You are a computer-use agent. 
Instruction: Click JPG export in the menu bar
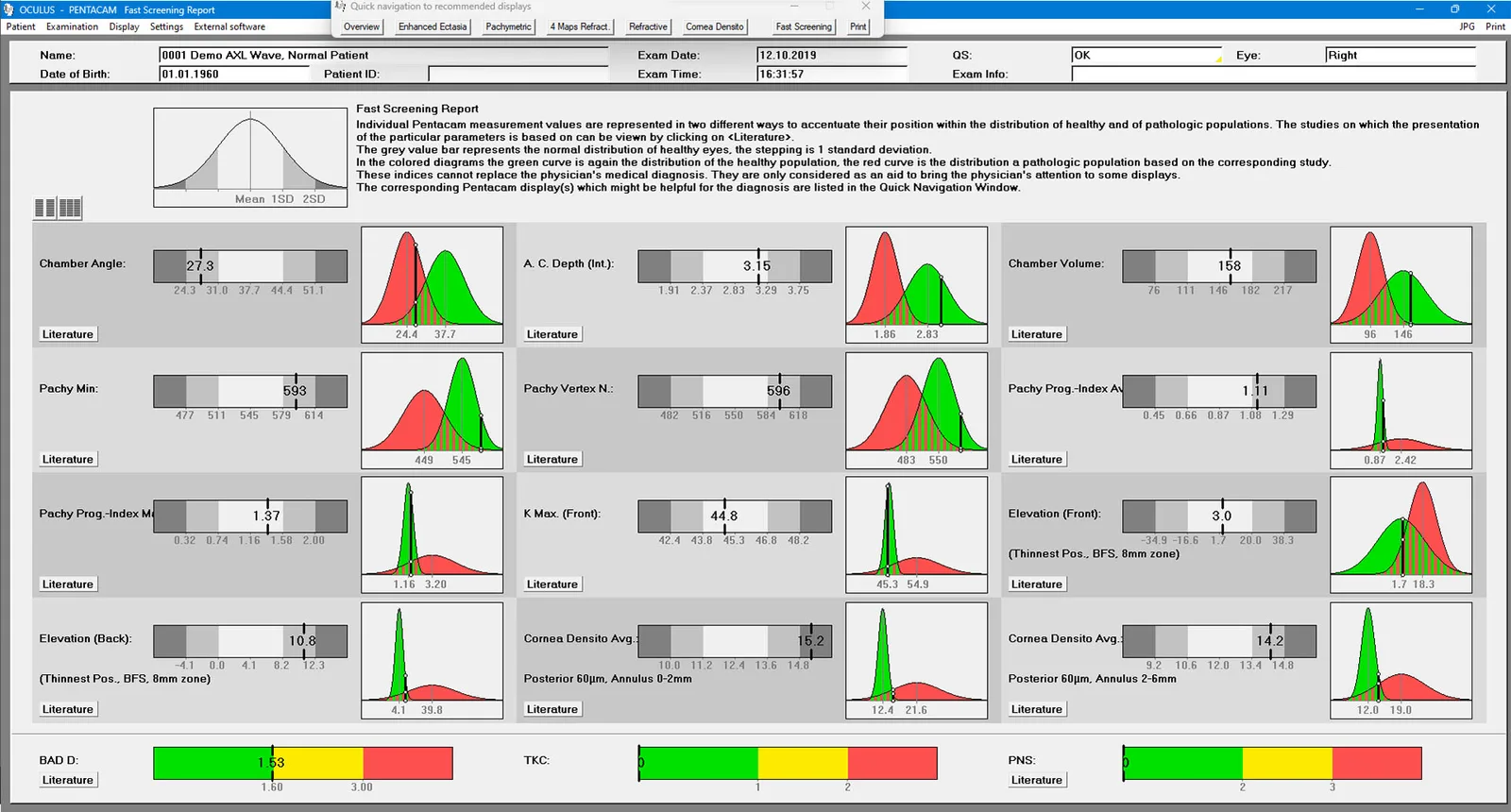pos(1467,26)
